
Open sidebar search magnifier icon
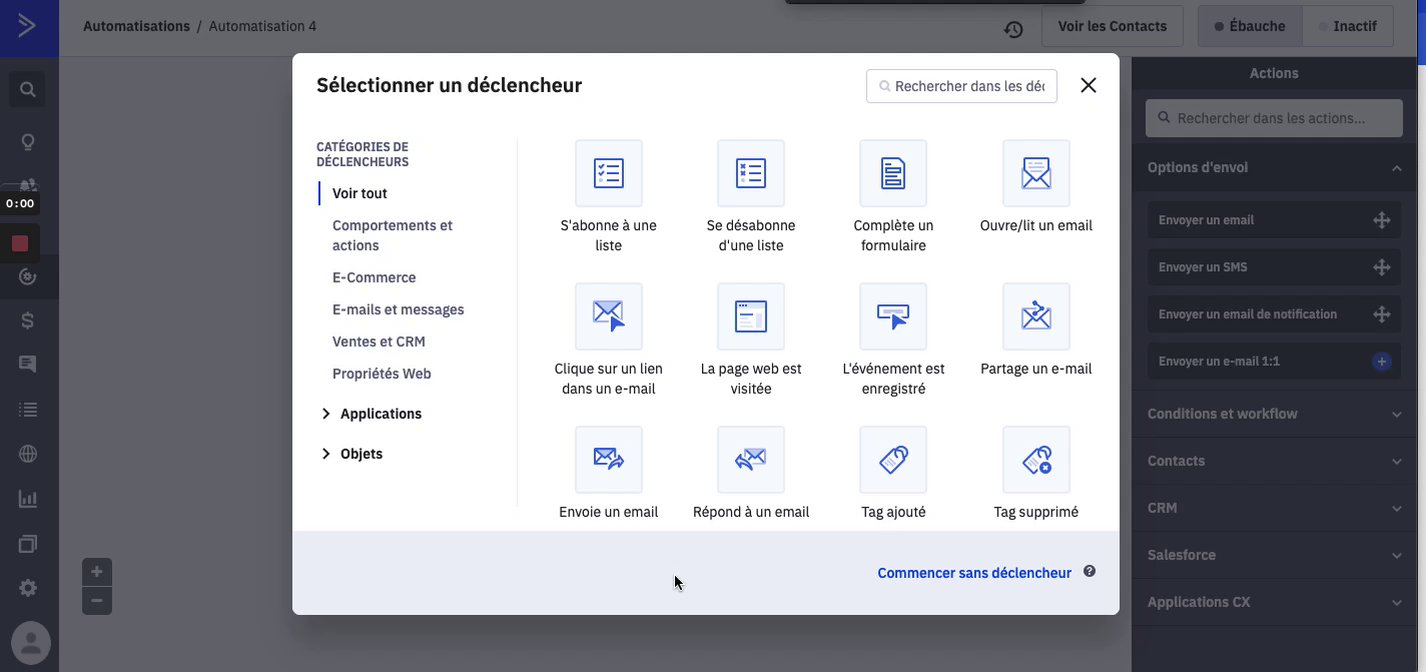[x=28, y=89]
